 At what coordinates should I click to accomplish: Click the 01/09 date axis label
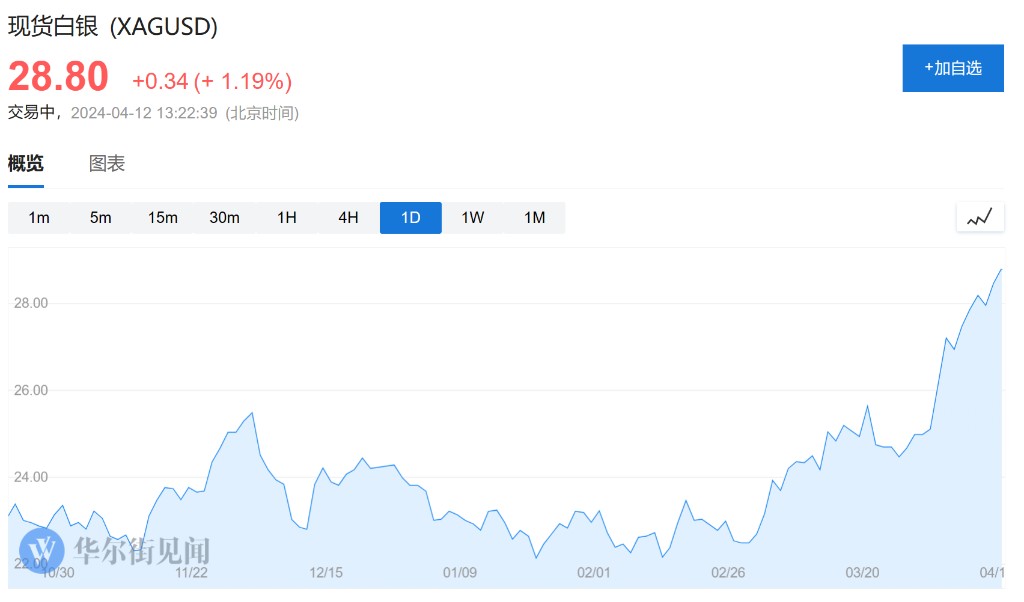(x=459, y=573)
